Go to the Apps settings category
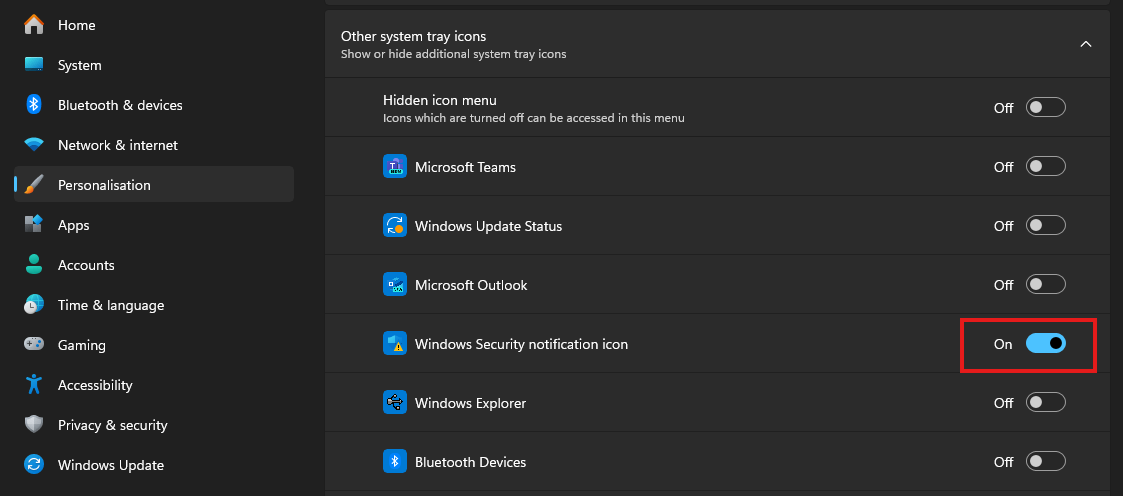1123x496 pixels. pos(74,225)
